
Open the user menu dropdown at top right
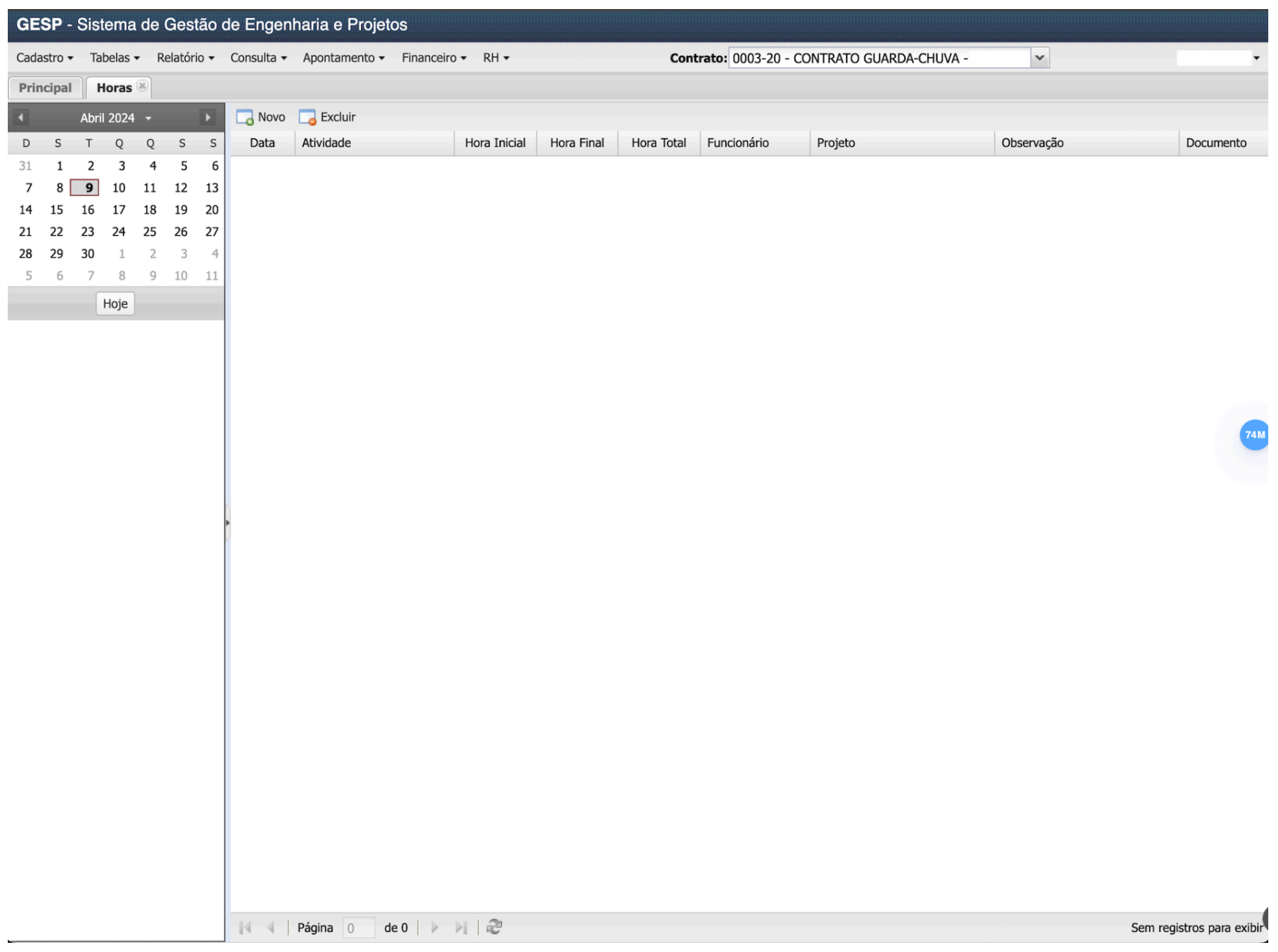1256,58
